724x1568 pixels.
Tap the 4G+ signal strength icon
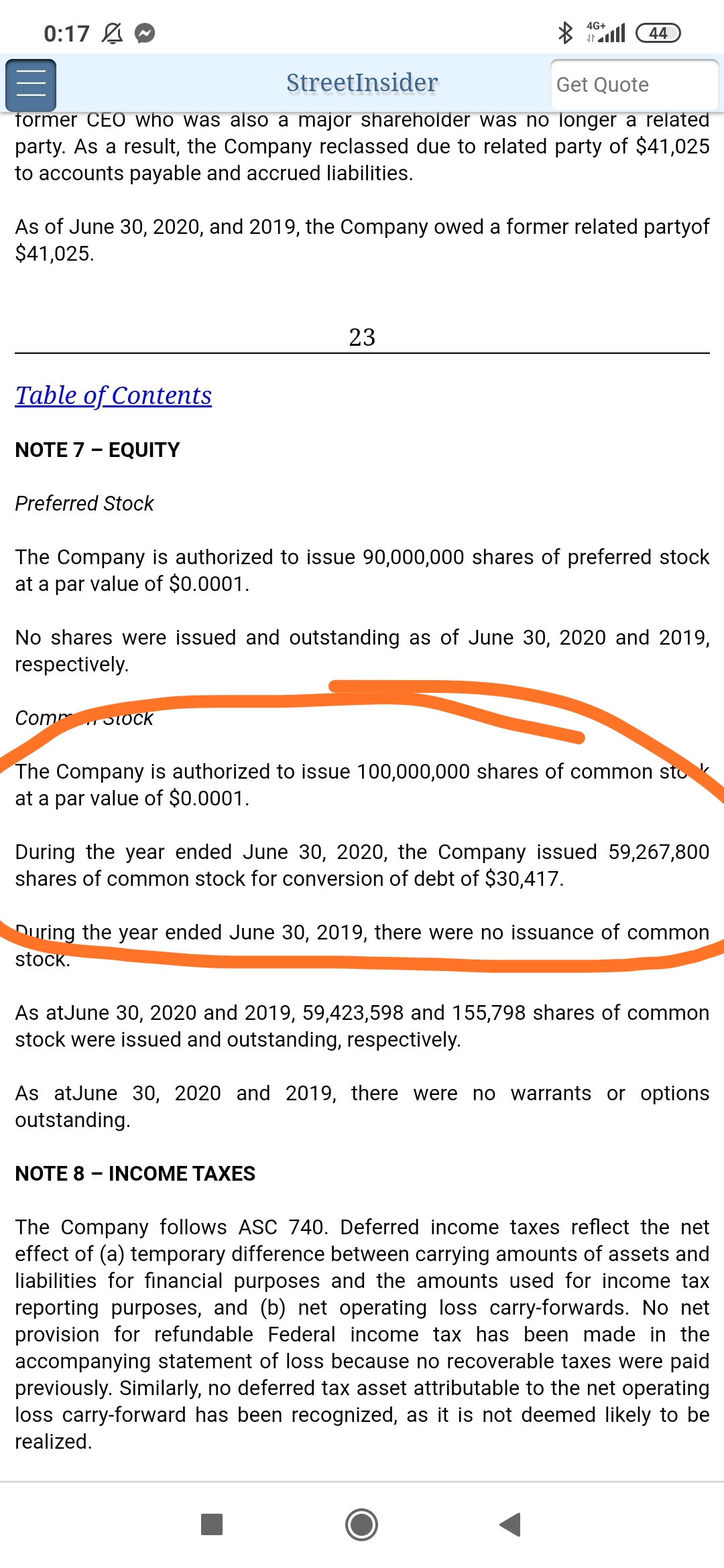pyautogui.click(x=606, y=32)
